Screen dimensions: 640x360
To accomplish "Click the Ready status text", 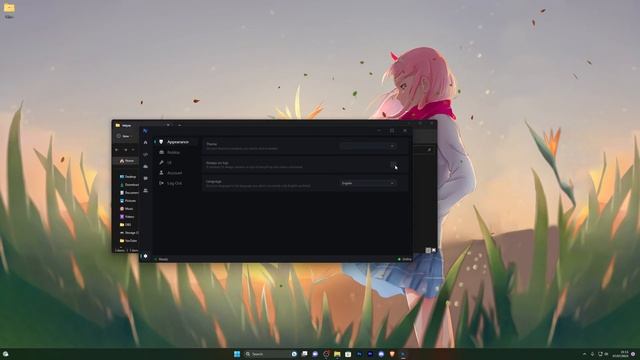I will [163, 259].
